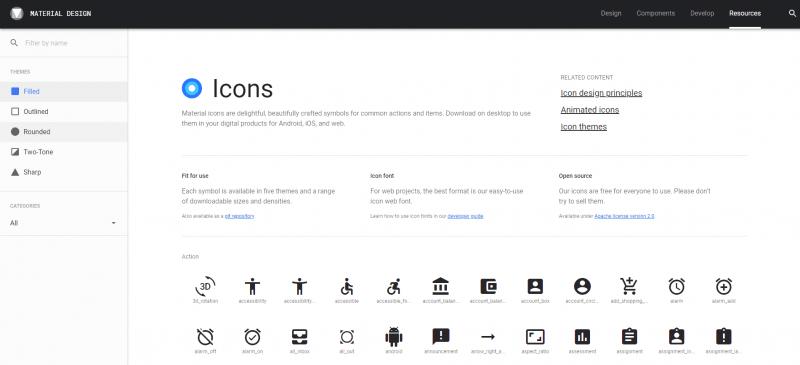Choose the Two-Tone theme
Screen dimensions: 800x365
click(64, 152)
